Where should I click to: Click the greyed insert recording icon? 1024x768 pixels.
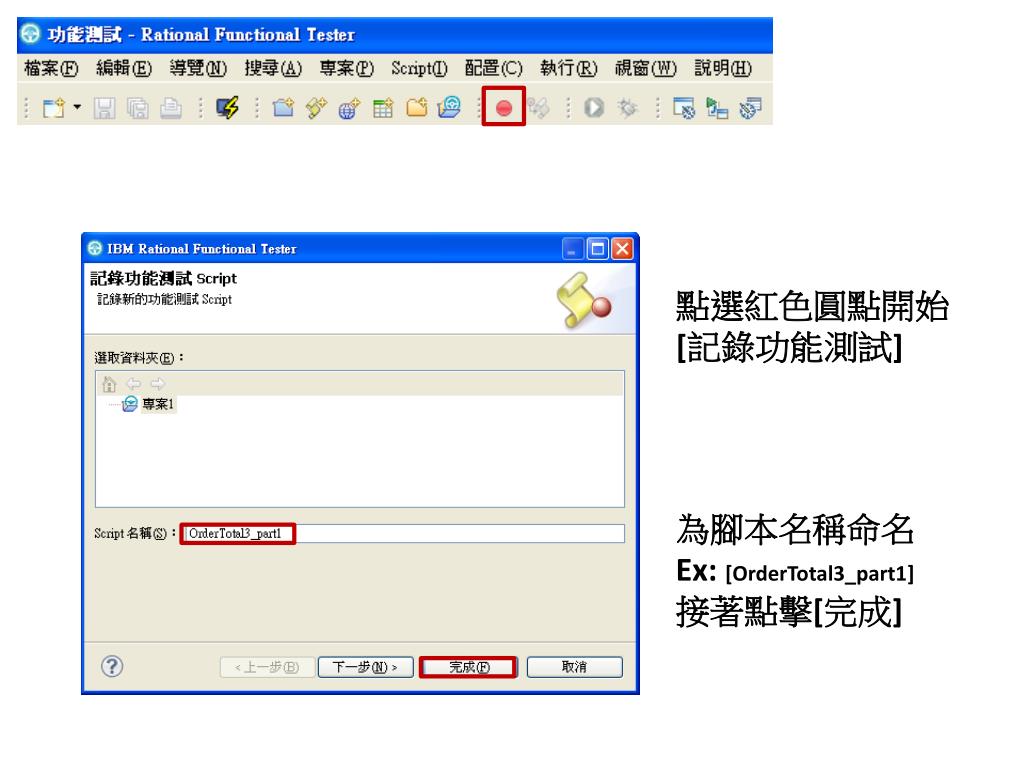538,108
